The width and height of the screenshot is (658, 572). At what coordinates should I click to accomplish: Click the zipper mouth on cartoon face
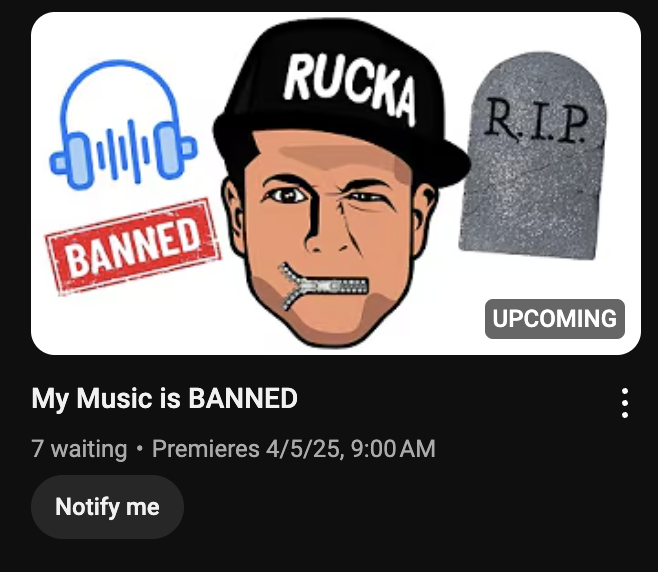click(322, 286)
